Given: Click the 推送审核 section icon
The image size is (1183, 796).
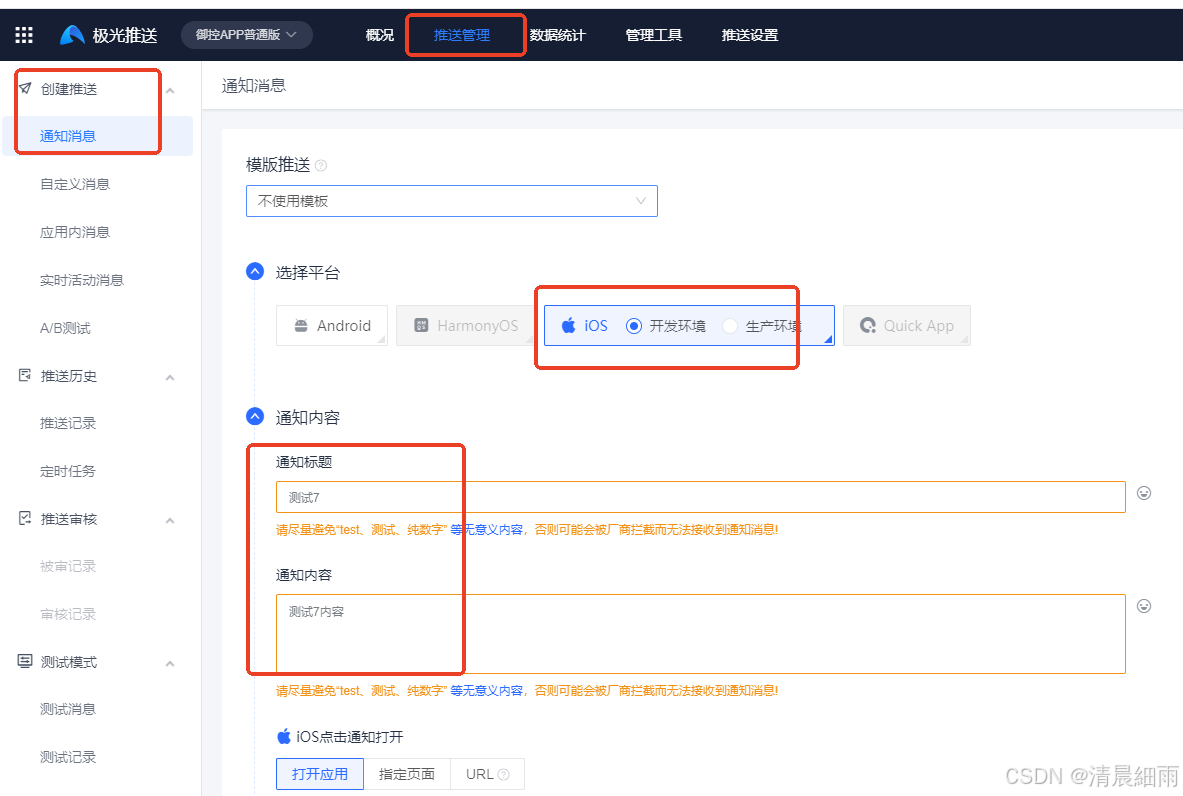Looking at the screenshot, I should [25, 518].
